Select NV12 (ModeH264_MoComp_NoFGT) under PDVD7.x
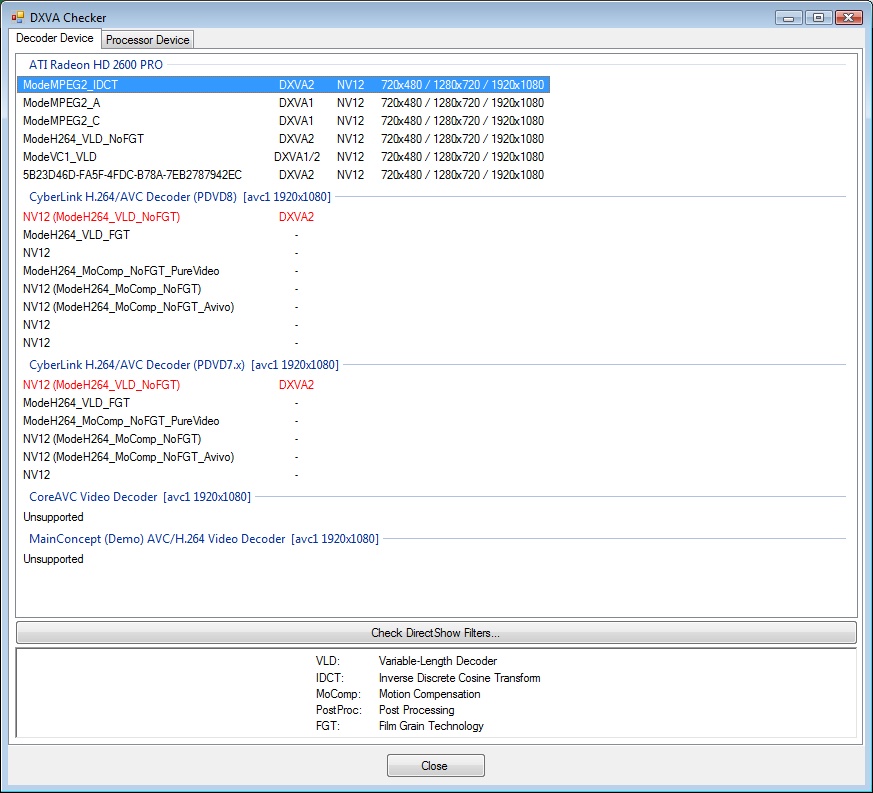Viewport: 873px width, 793px height. pos(112,439)
